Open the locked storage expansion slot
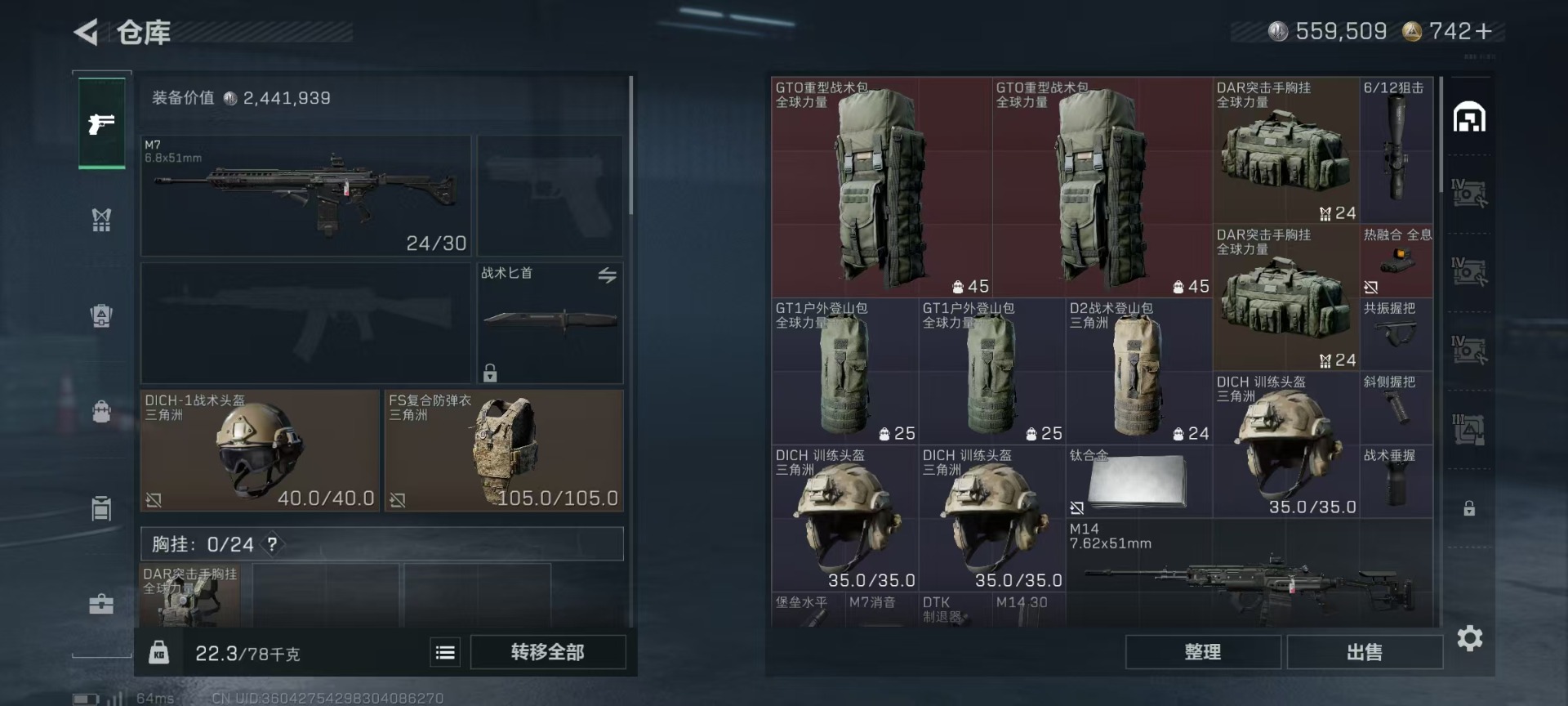 pos(1469,508)
